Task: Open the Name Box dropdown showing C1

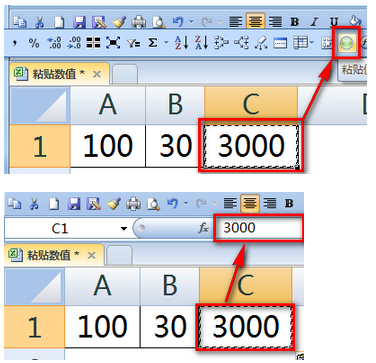Action: coord(124,228)
